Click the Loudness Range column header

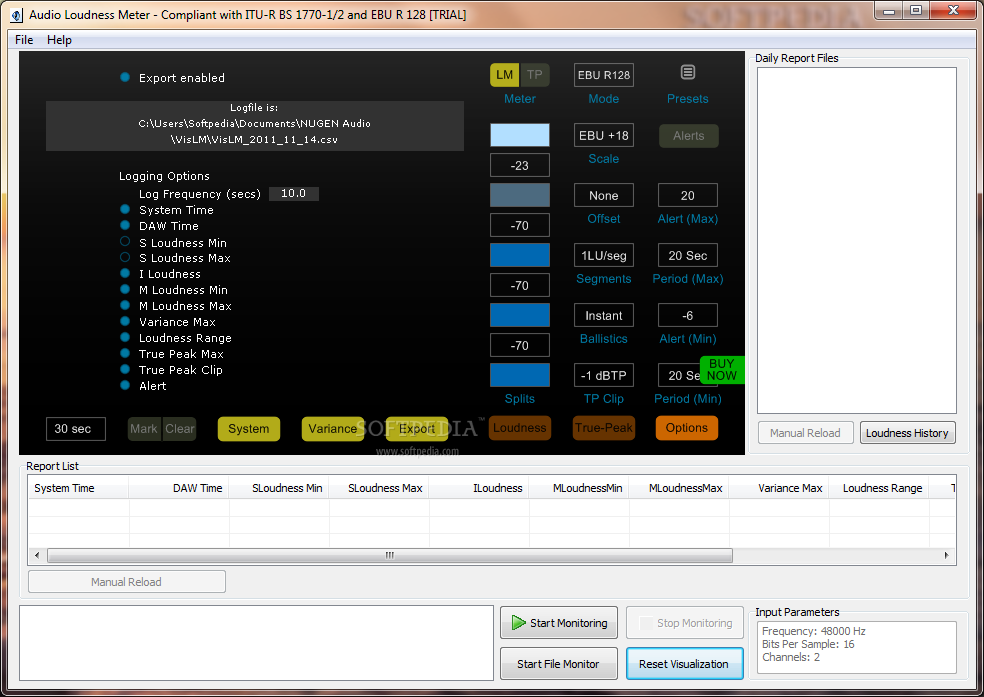(879, 488)
